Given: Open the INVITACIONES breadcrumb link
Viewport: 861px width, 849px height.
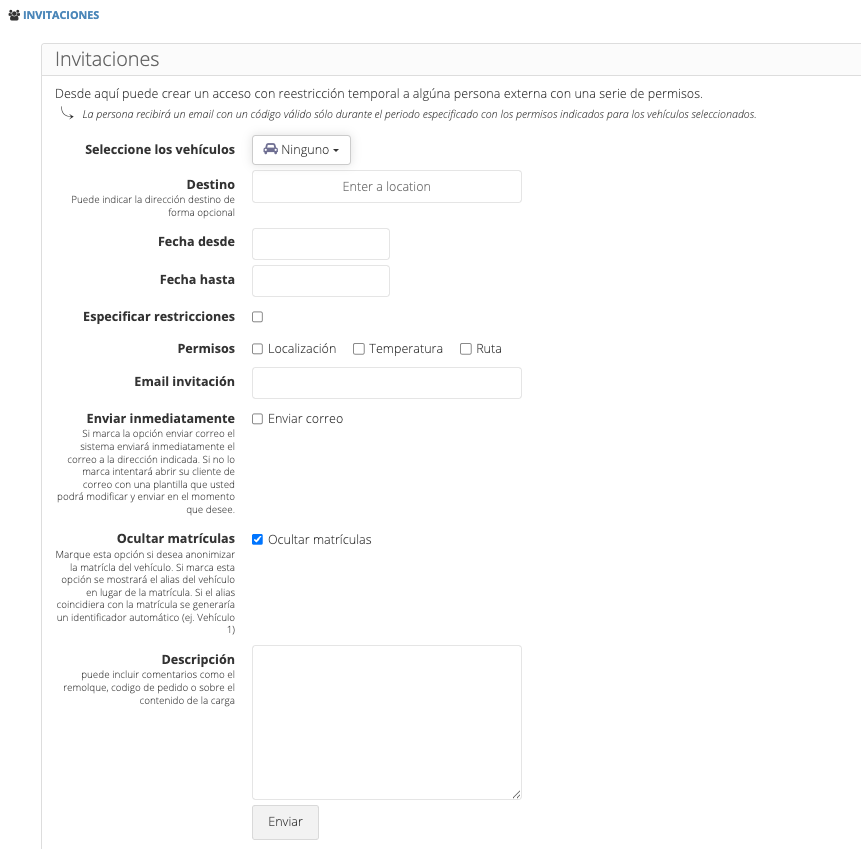Looking at the screenshot, I should coord(61,16).
